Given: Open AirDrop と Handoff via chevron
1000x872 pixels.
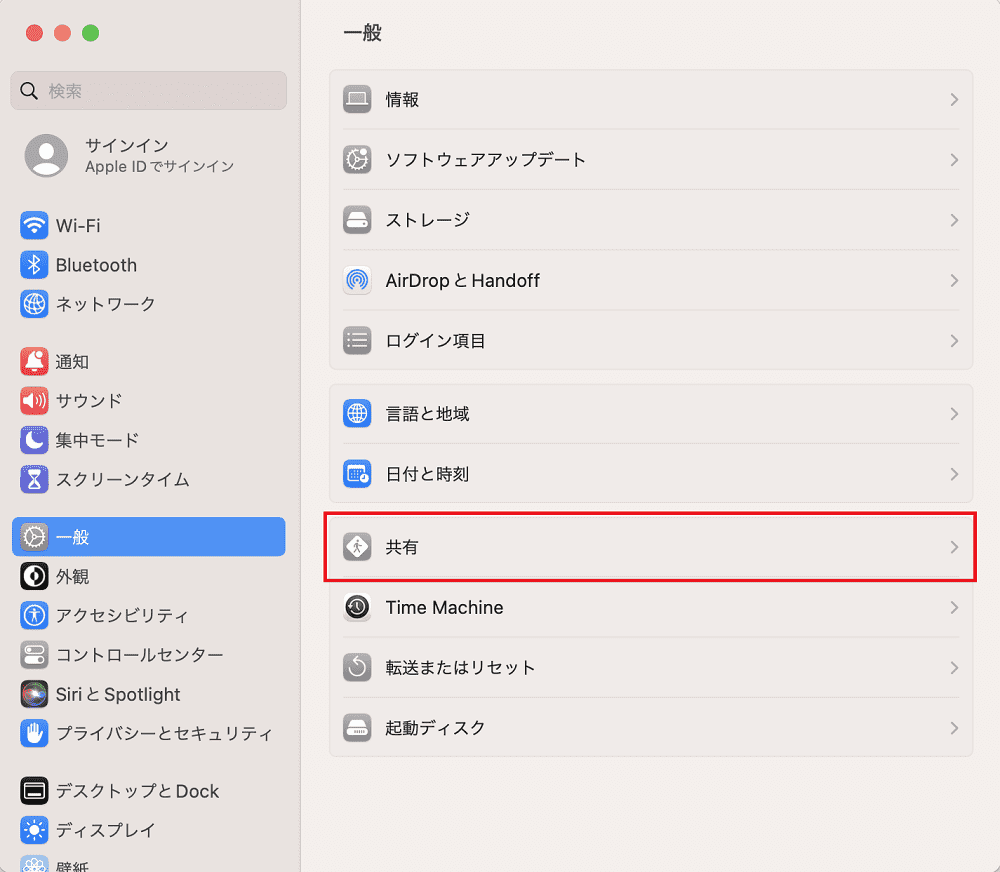Looking at the screenshot, I should pos(954,280).
